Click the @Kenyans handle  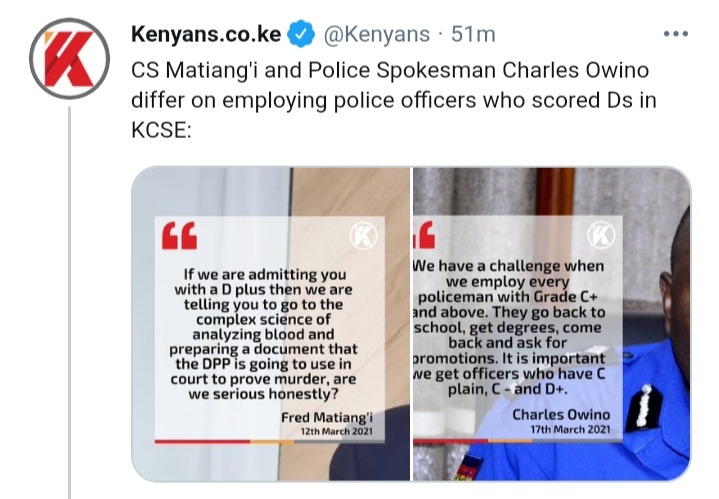377,34
